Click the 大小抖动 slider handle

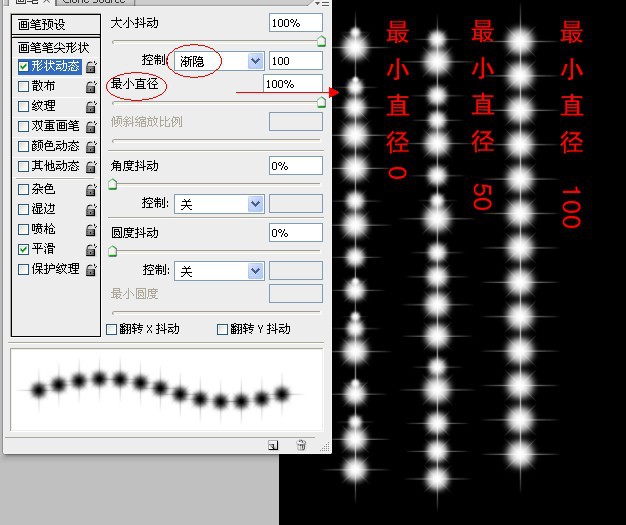tap(321, 41)
